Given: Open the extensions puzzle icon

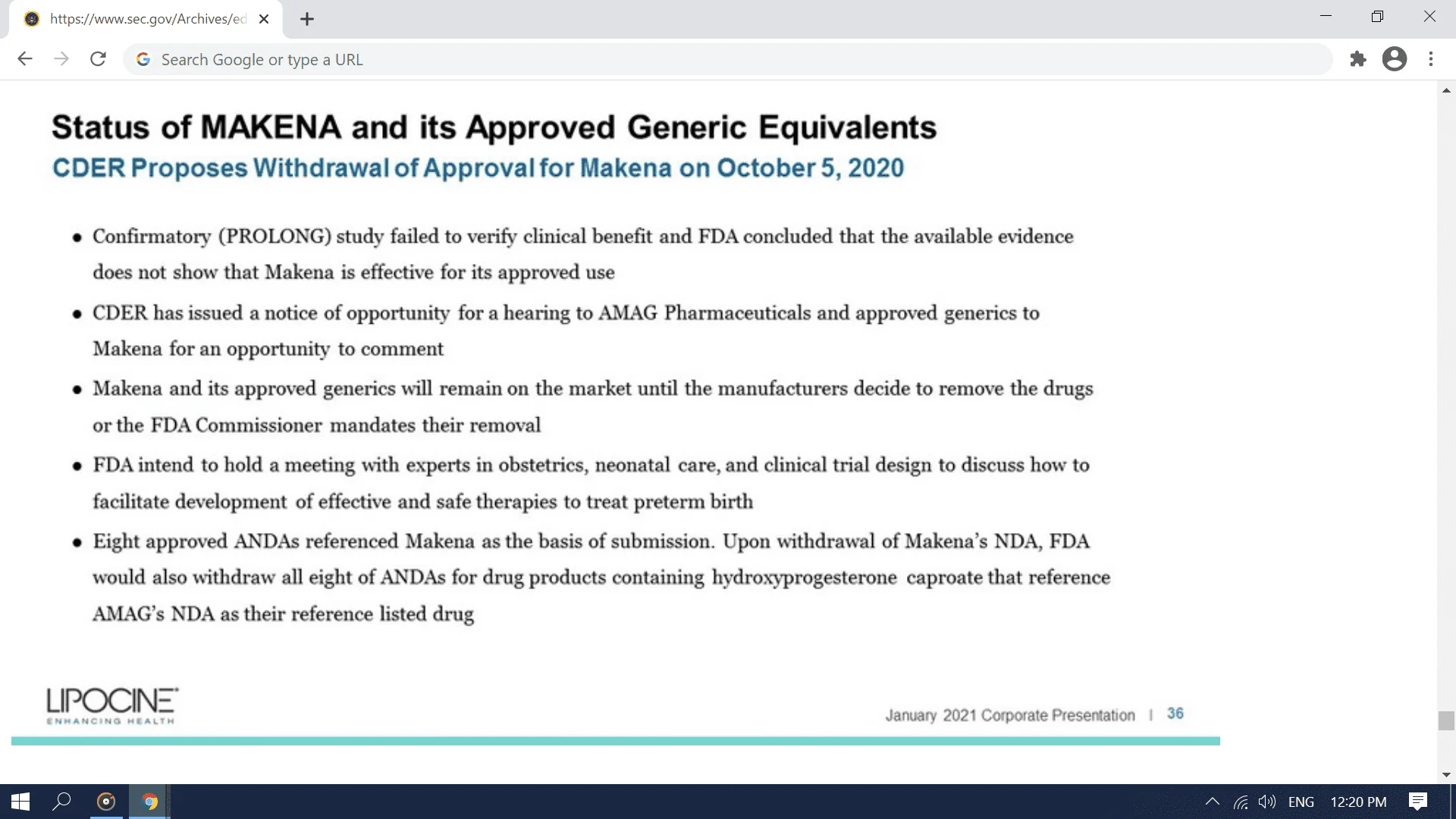Looking at the screenshot, I should pos(1358,59).
